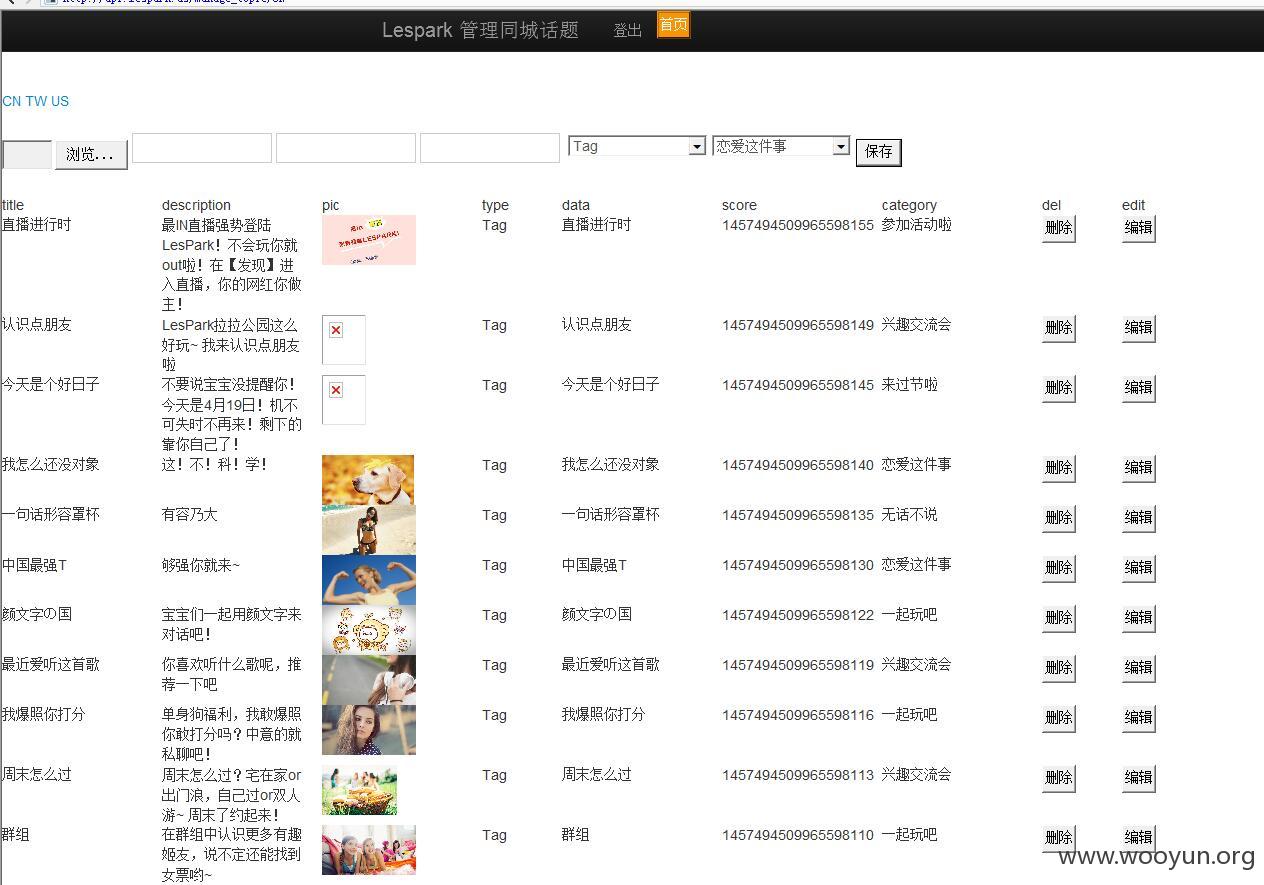Click the broken image in 认识点朋友 row
The width and height of the screenshot is (1264, 885).
coord(344,340)
